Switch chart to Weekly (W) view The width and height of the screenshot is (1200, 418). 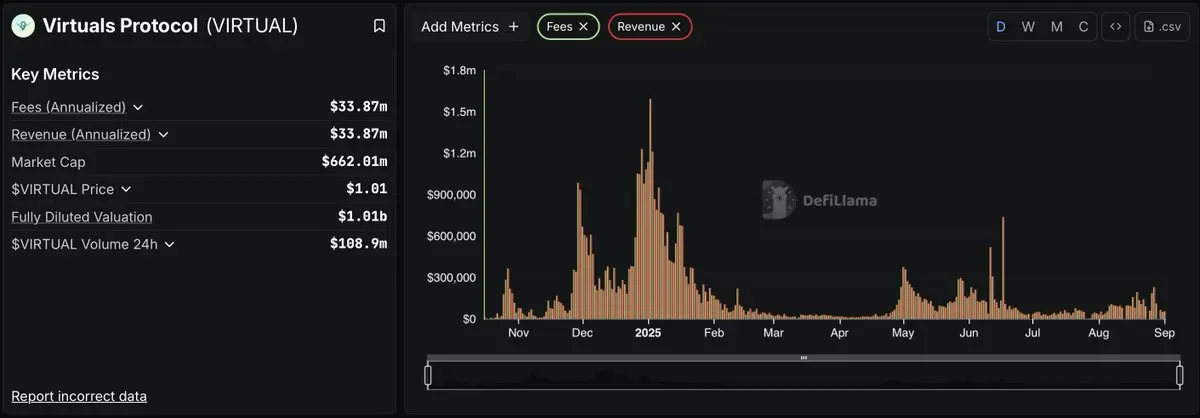coord(1028,27)
